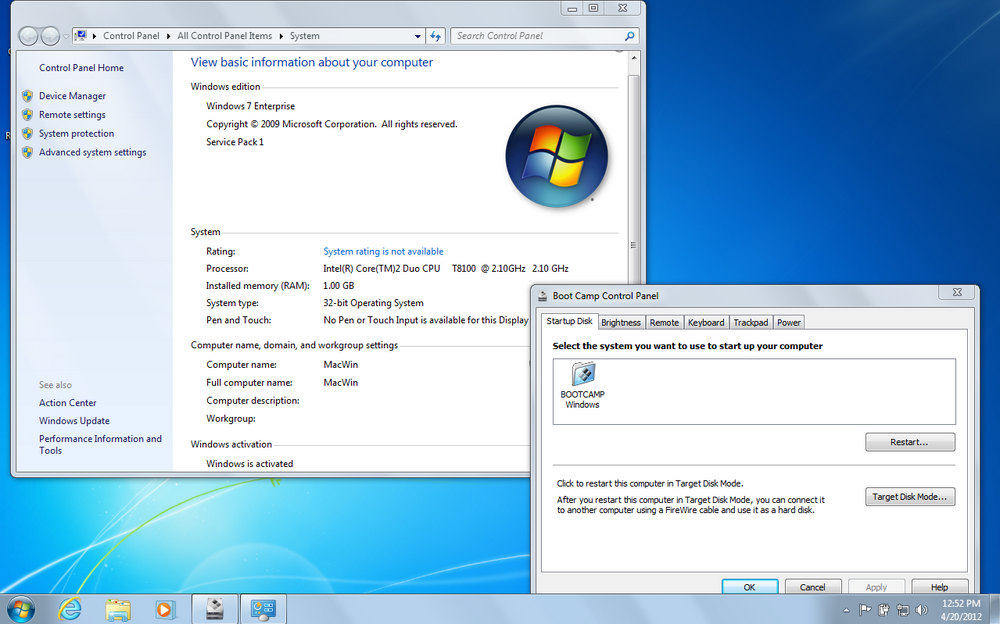
Task: Select All Control Panel Items breadcrumb
Action: 224,36
